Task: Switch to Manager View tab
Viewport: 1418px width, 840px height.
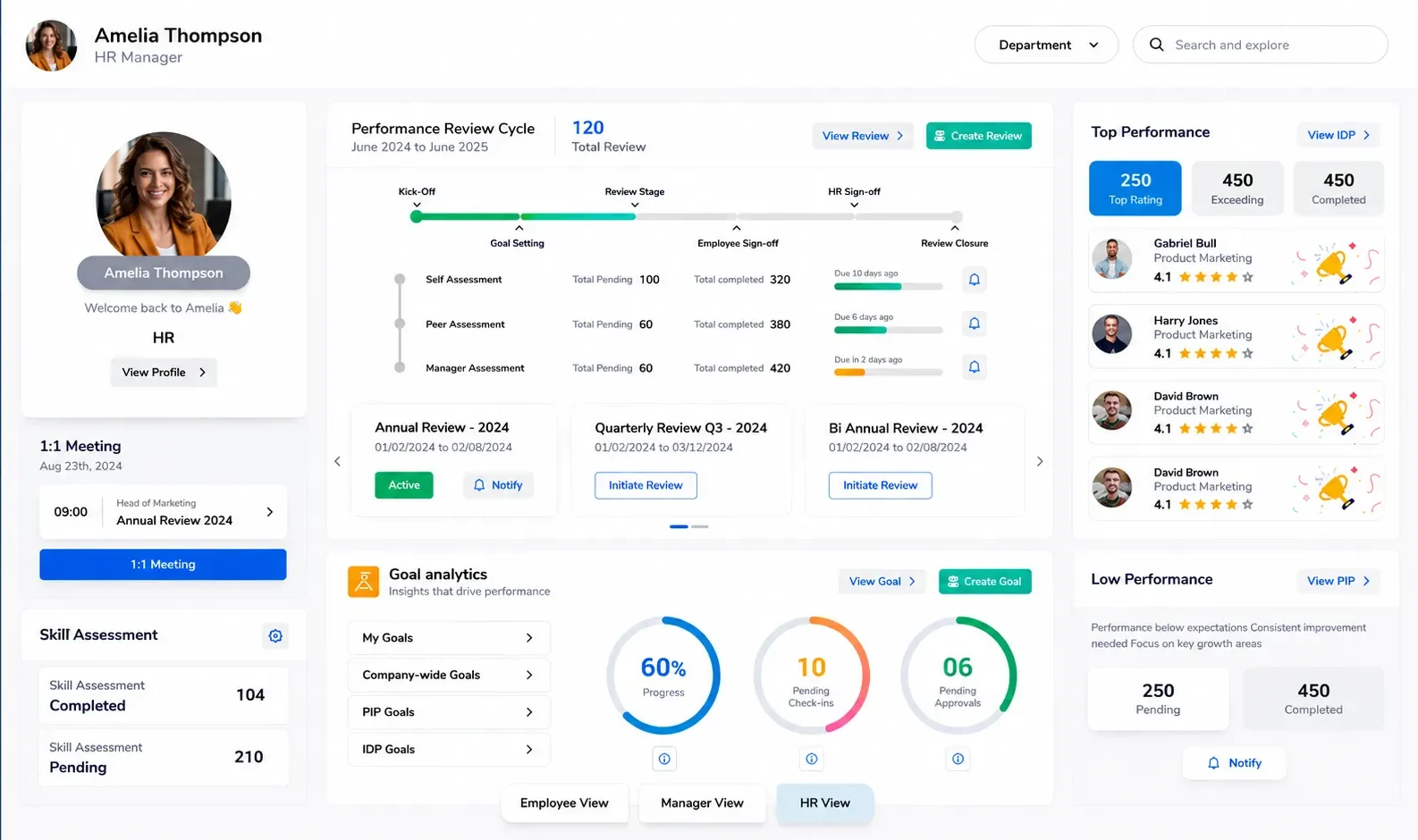Action: click(x=702, y=803)
